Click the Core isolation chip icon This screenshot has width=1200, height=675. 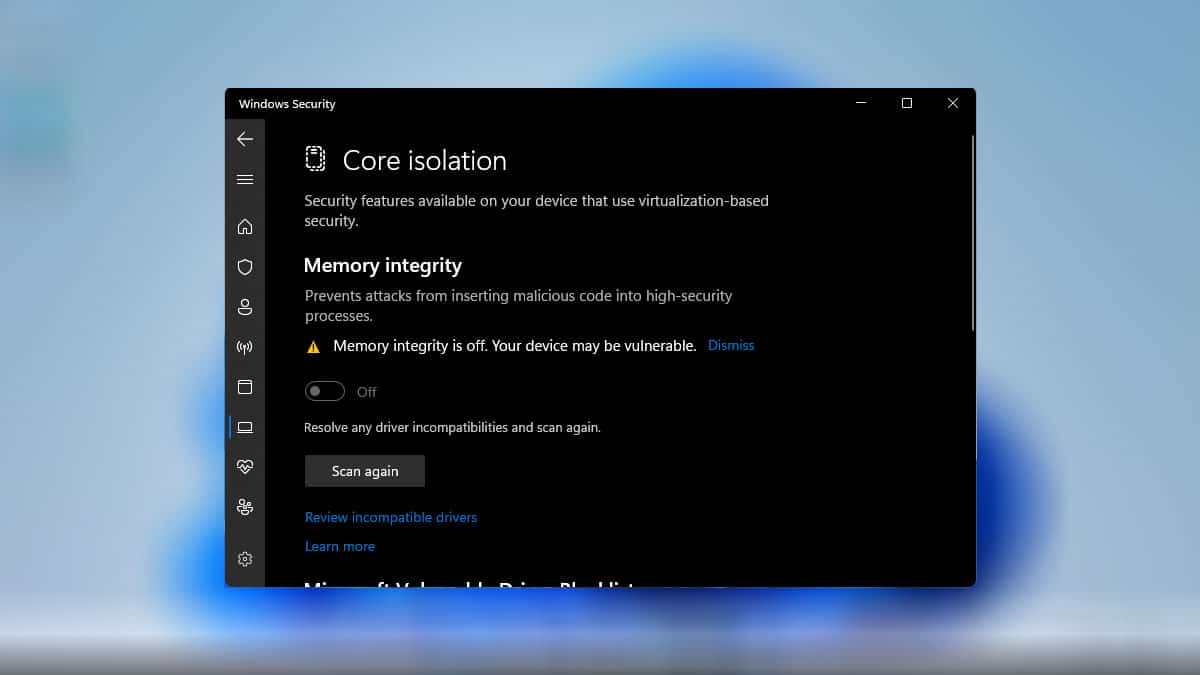pos(316,158)
